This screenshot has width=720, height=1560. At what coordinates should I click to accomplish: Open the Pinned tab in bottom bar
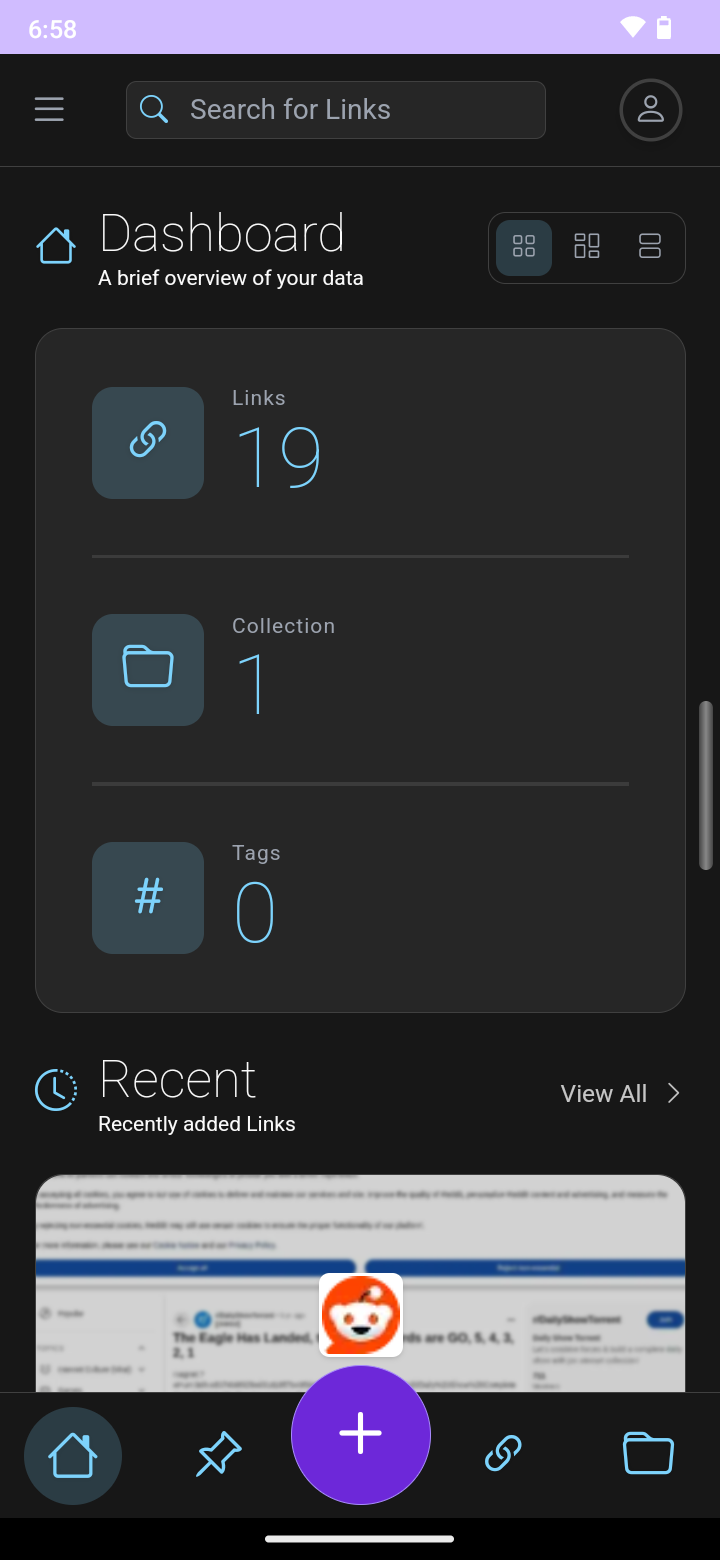pos(218,1455)
